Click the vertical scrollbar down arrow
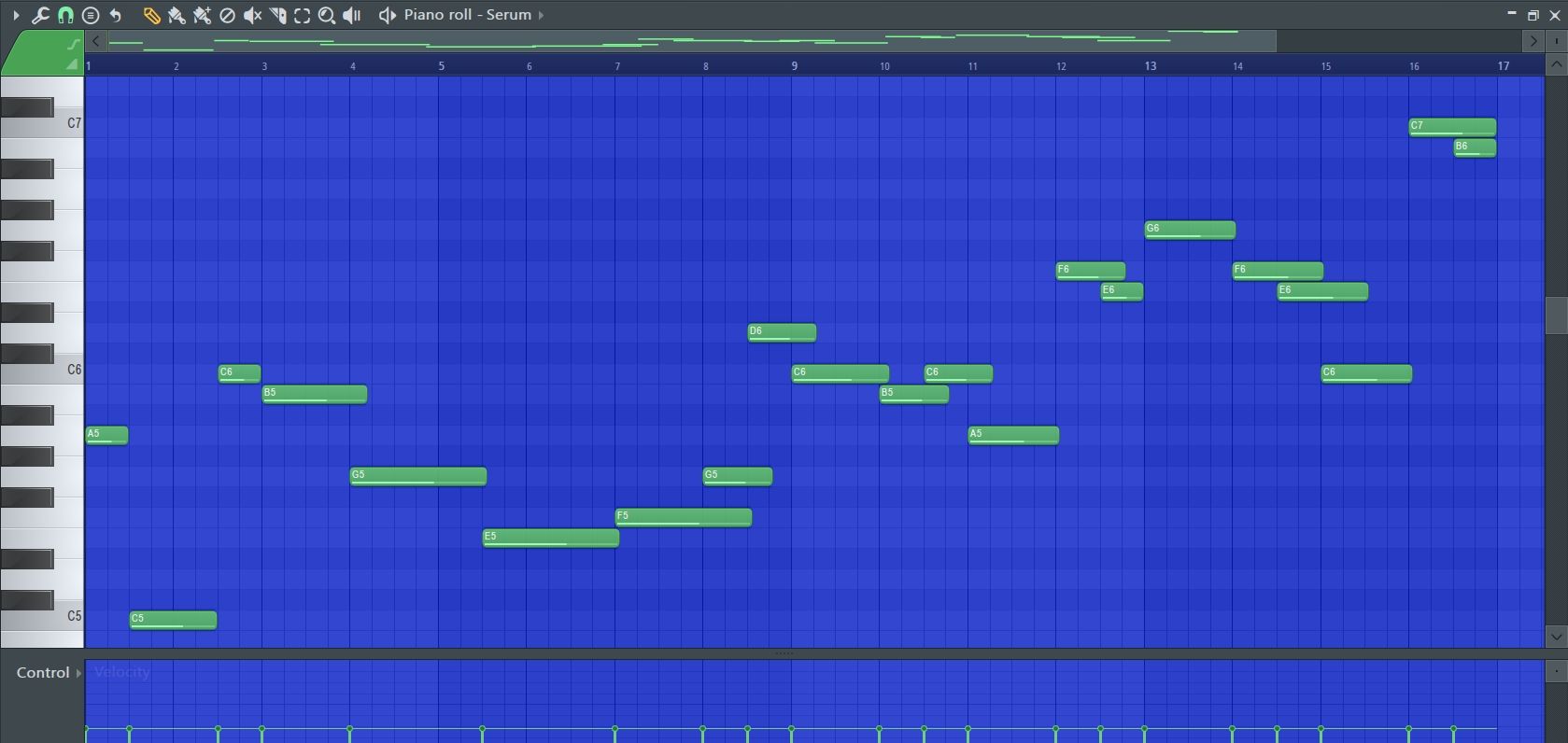Image resolution: width=1568 pixels, height=743 pixels. tap(1556, 637)
